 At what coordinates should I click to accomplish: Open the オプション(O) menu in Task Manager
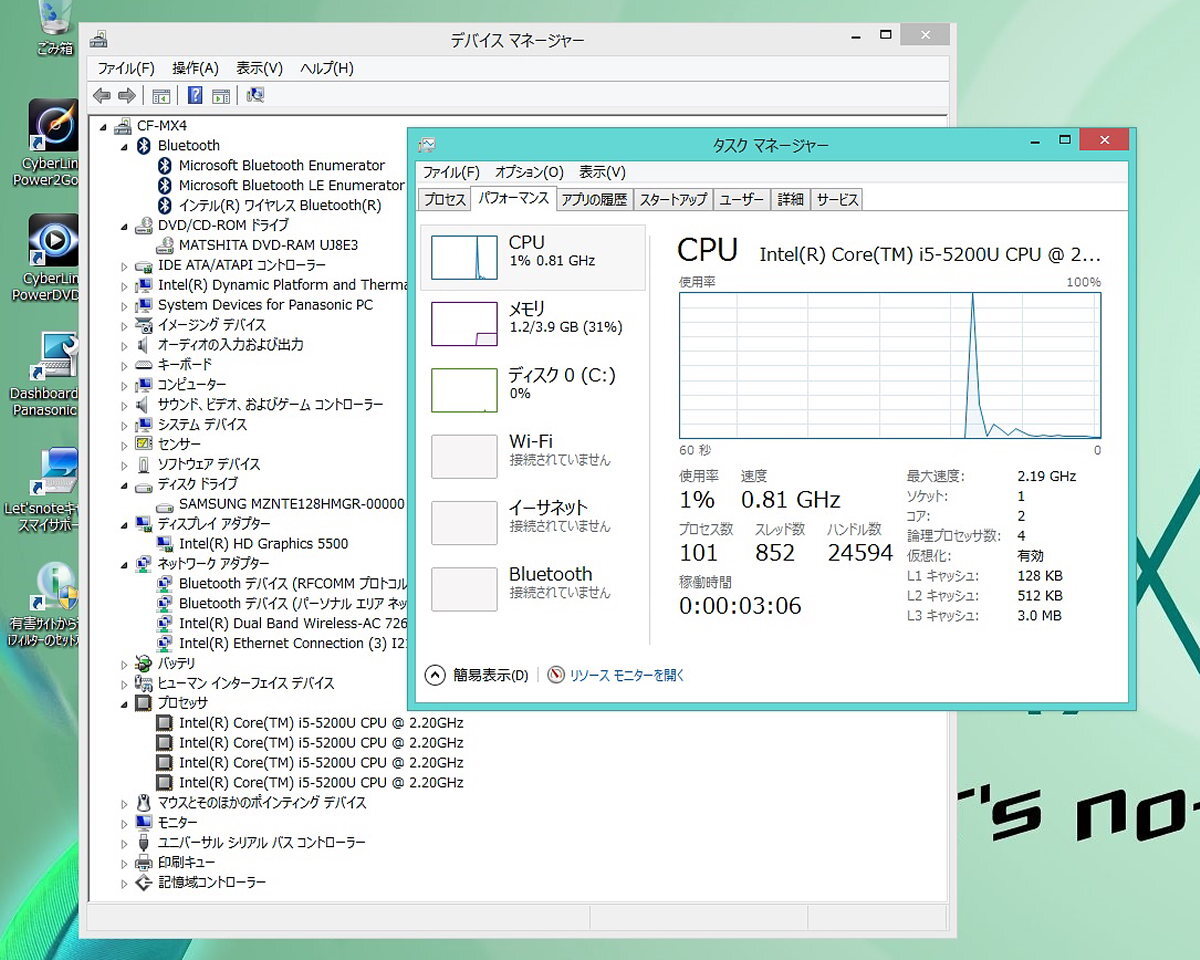[529, 173]
